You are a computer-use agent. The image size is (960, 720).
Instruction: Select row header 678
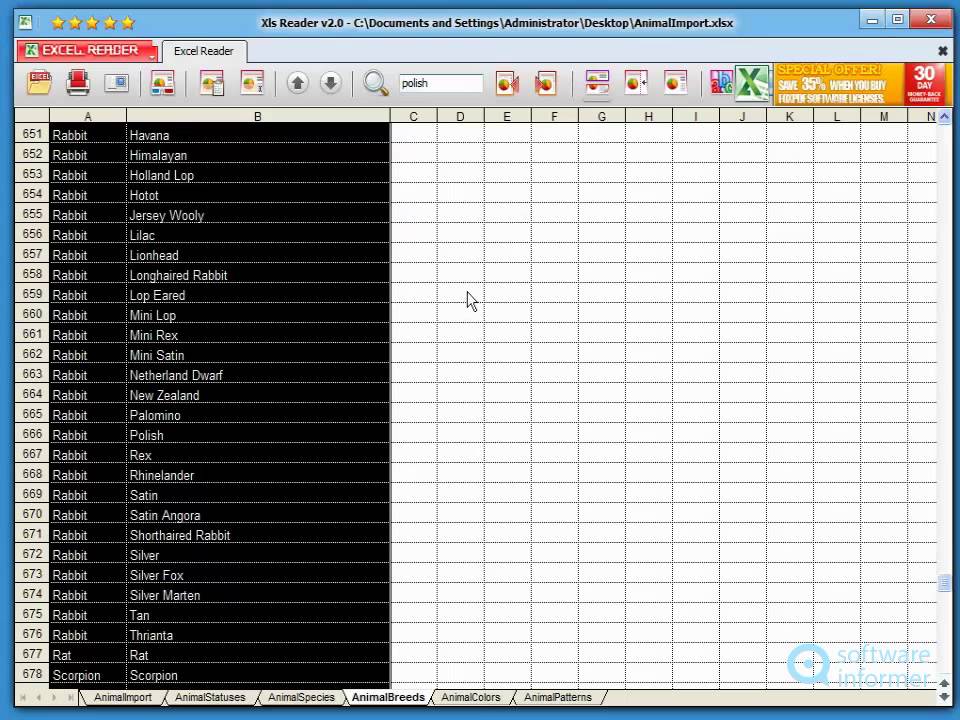click(x=32, y=674)
